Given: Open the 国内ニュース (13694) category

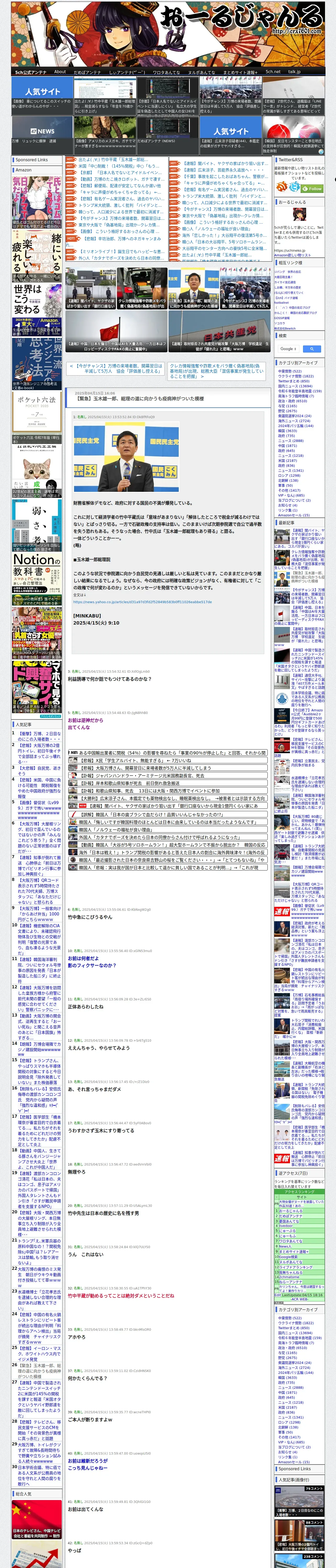Looking at the screenshot, I should 295,386.
